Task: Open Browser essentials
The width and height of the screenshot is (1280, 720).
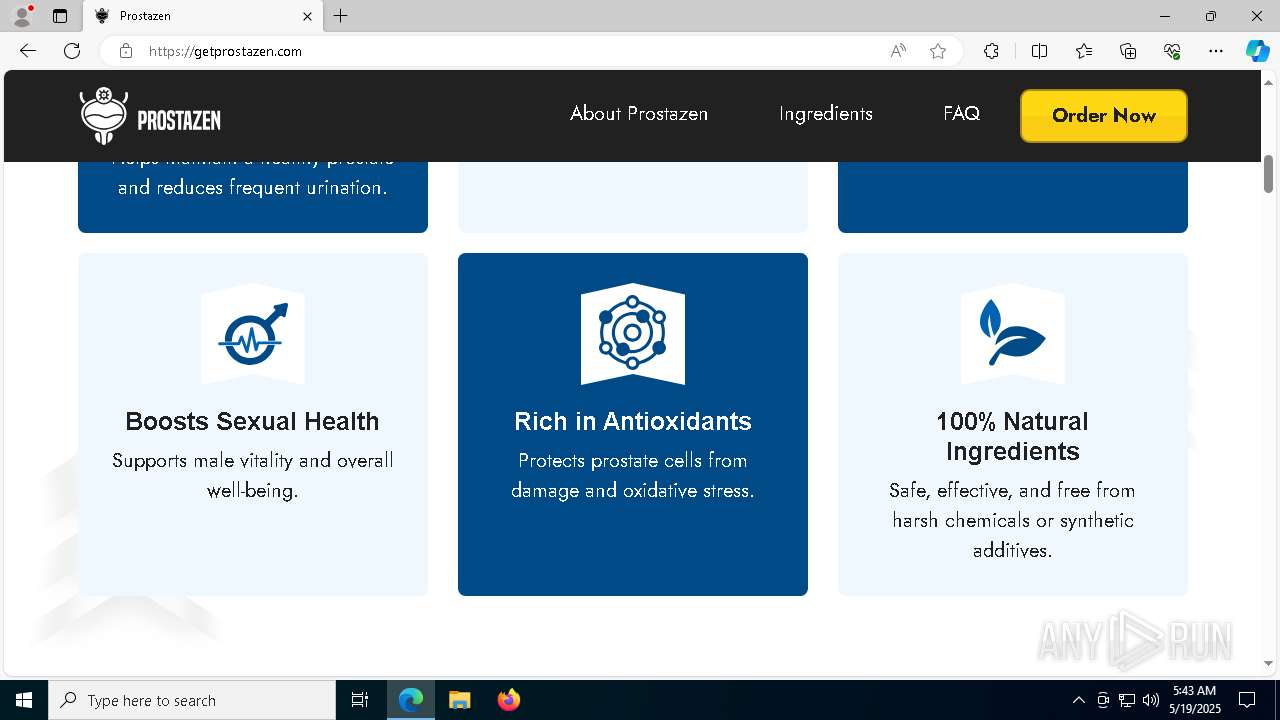Action: 1172,51
